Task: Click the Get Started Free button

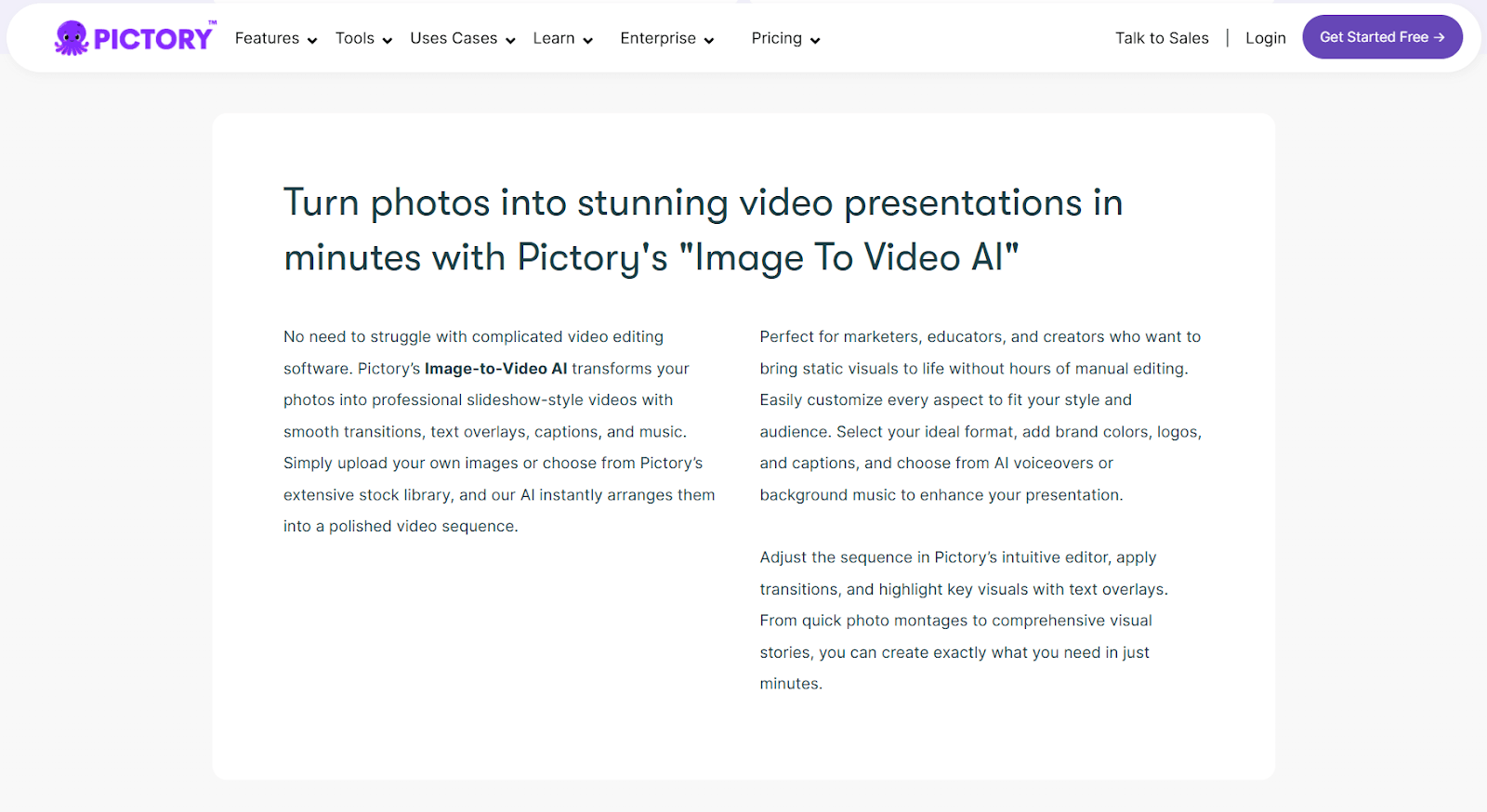Action: (x=1382, y=37)
